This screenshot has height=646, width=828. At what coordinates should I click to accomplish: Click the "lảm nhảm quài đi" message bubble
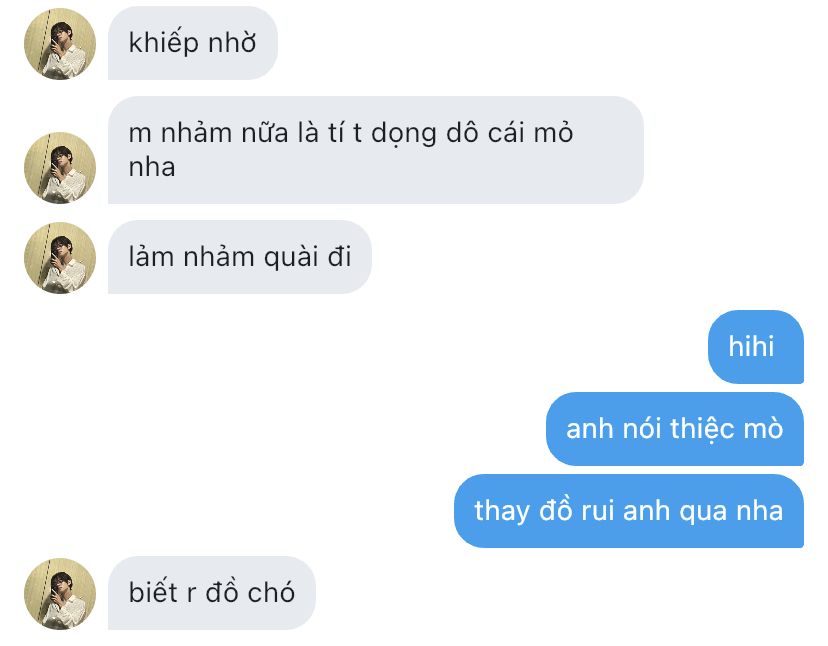tap(240, 257)
